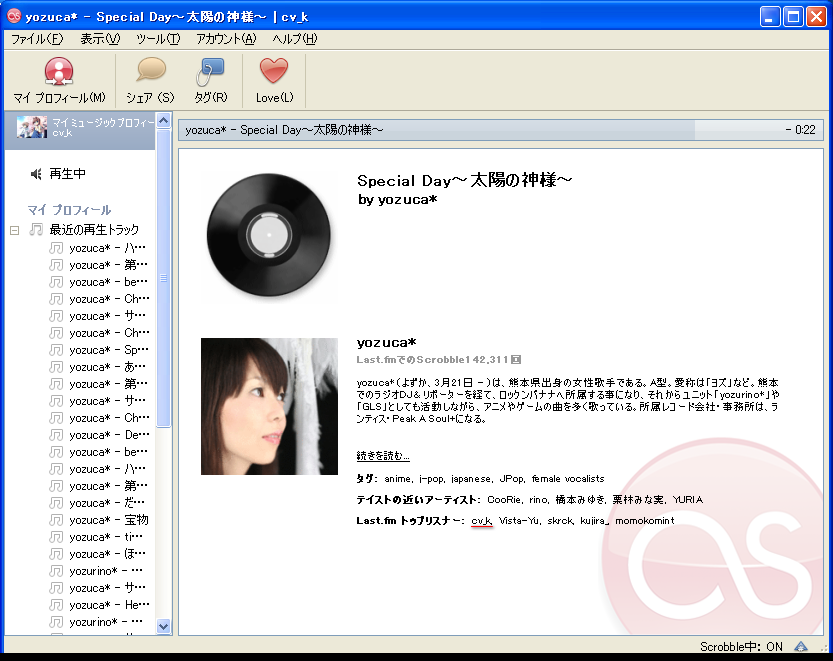Click the sidebar scroll up arrow
833x661 pixels.
click(164, 121)
